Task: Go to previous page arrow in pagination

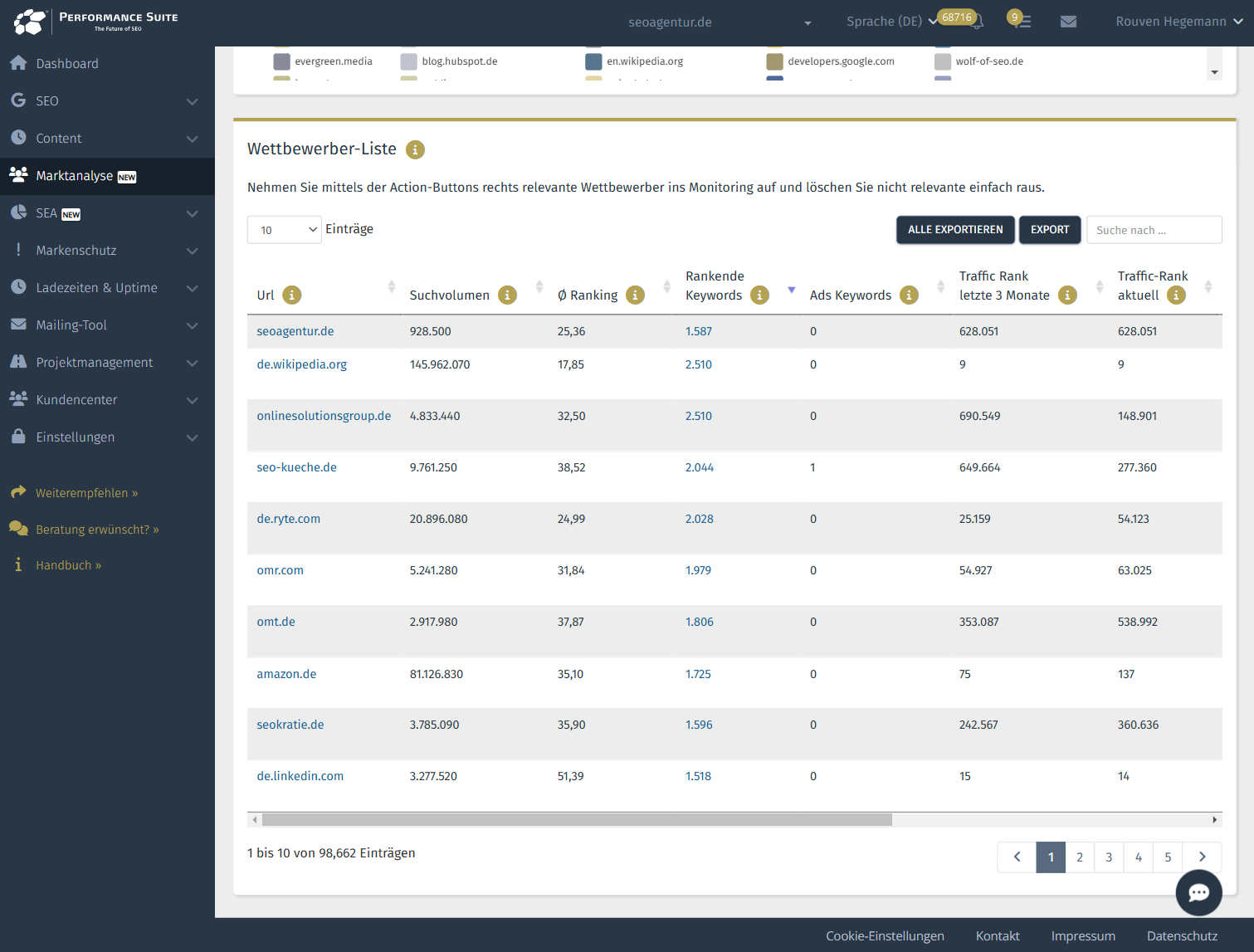Action: point(1017,857)
